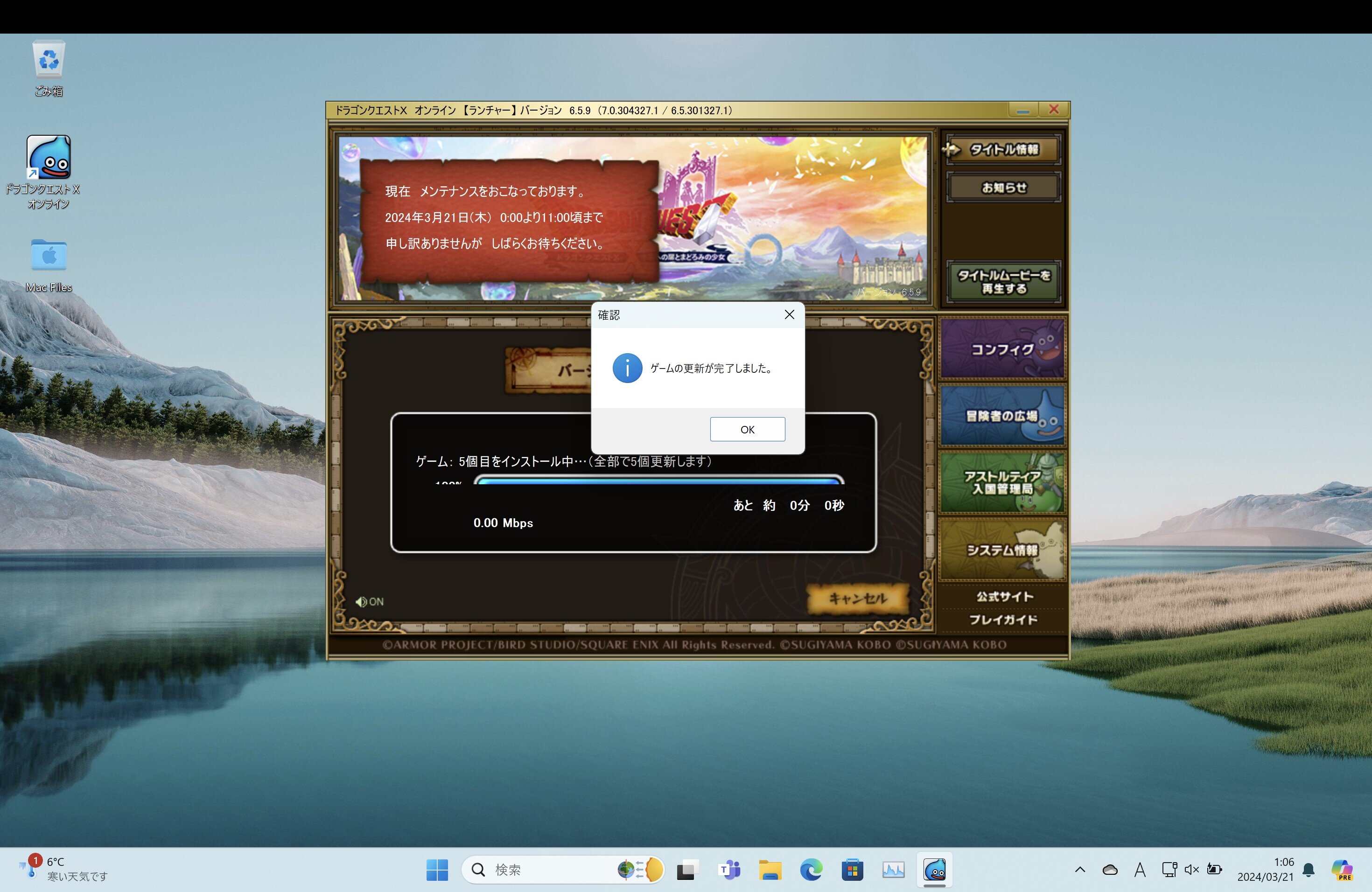Switch IME input mode A indicator
1372x892 pixels.
[x=1140, y=870]
